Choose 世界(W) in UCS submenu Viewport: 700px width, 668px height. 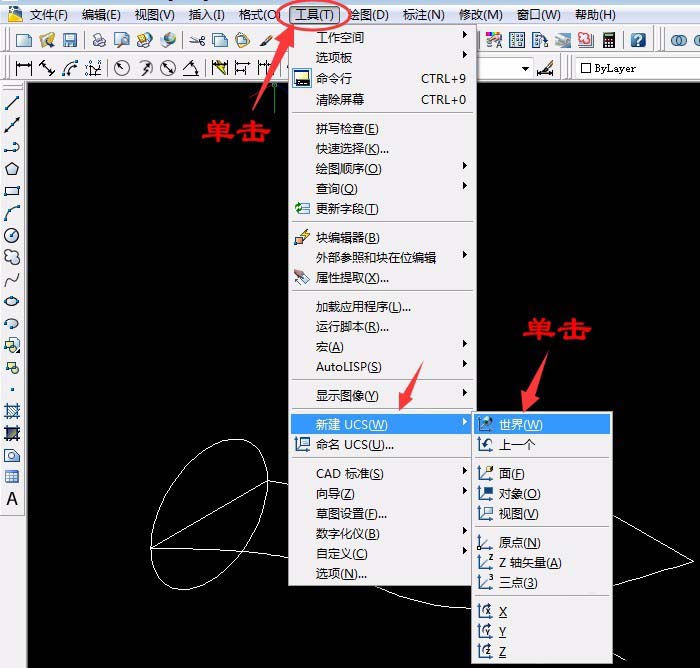542,424
